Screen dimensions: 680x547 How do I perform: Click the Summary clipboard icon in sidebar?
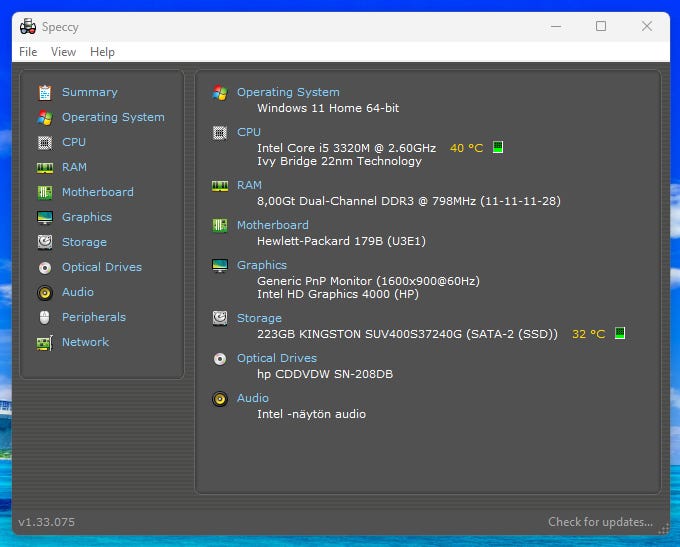click(45, 92)
